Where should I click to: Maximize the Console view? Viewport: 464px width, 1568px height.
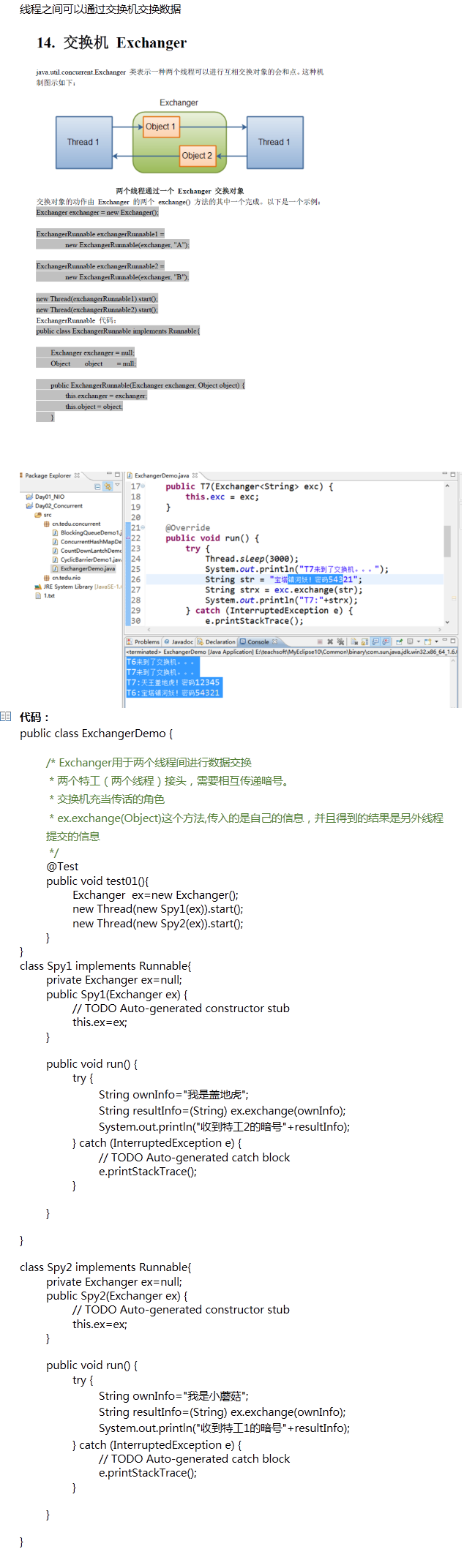tap(453, 641)
